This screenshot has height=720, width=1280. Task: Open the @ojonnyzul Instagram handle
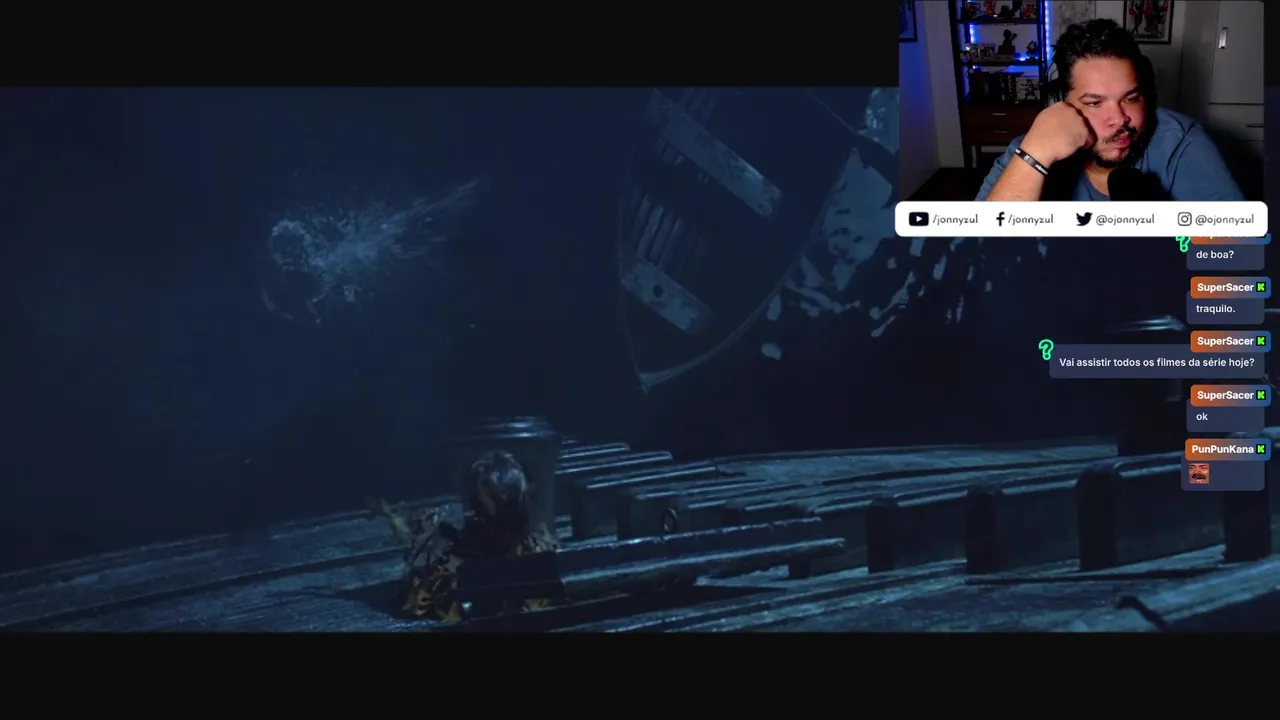1224,219
